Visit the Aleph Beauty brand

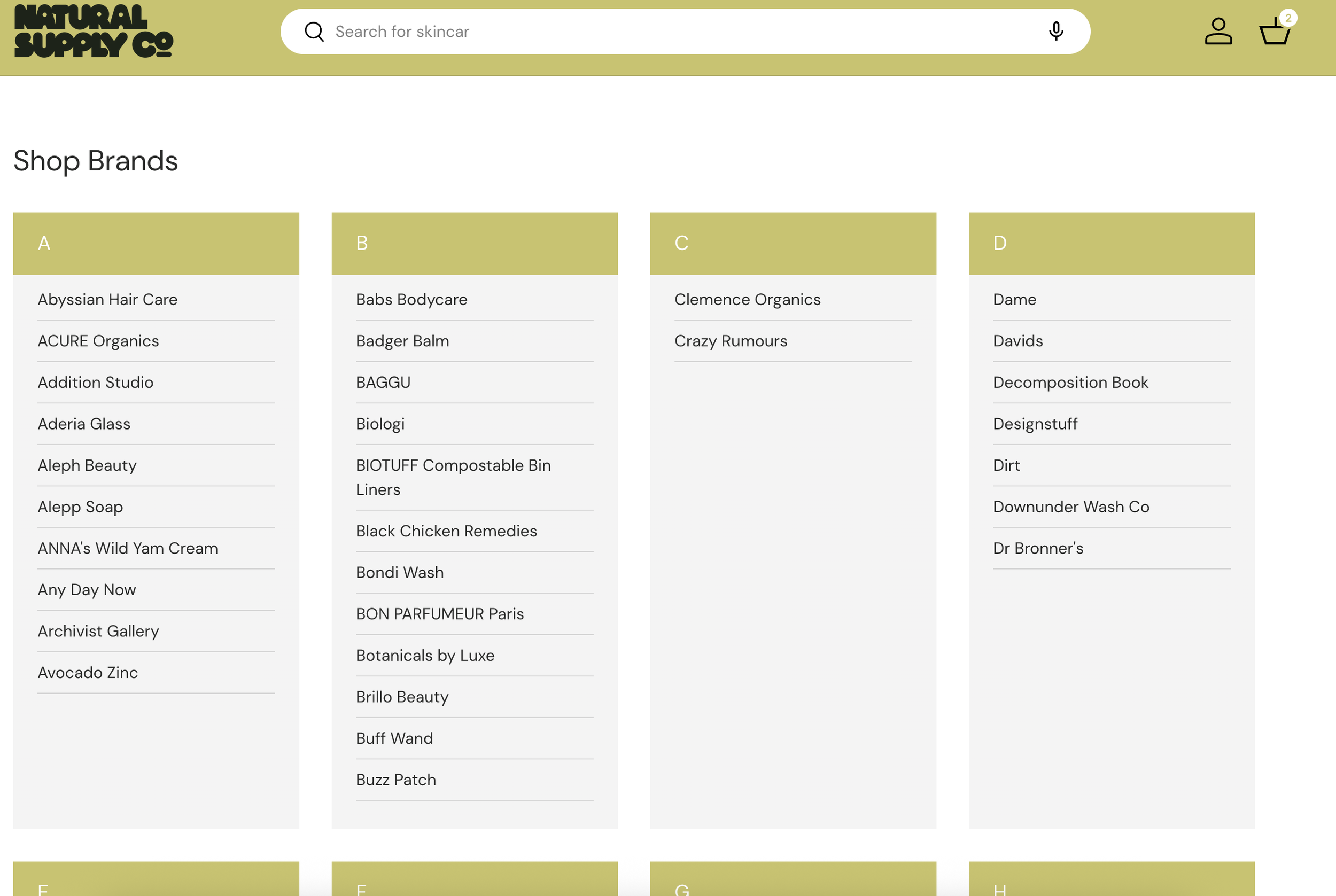coord(87,465)
